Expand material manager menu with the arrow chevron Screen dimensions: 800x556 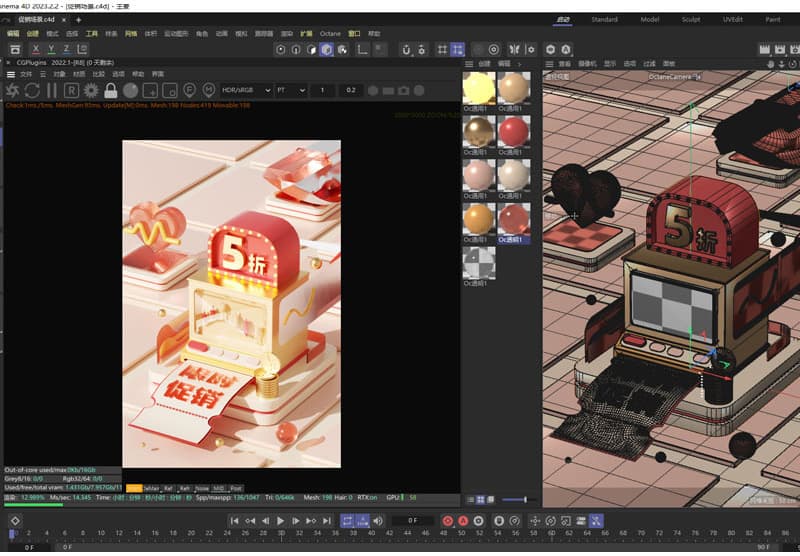(x=519, y=64)
